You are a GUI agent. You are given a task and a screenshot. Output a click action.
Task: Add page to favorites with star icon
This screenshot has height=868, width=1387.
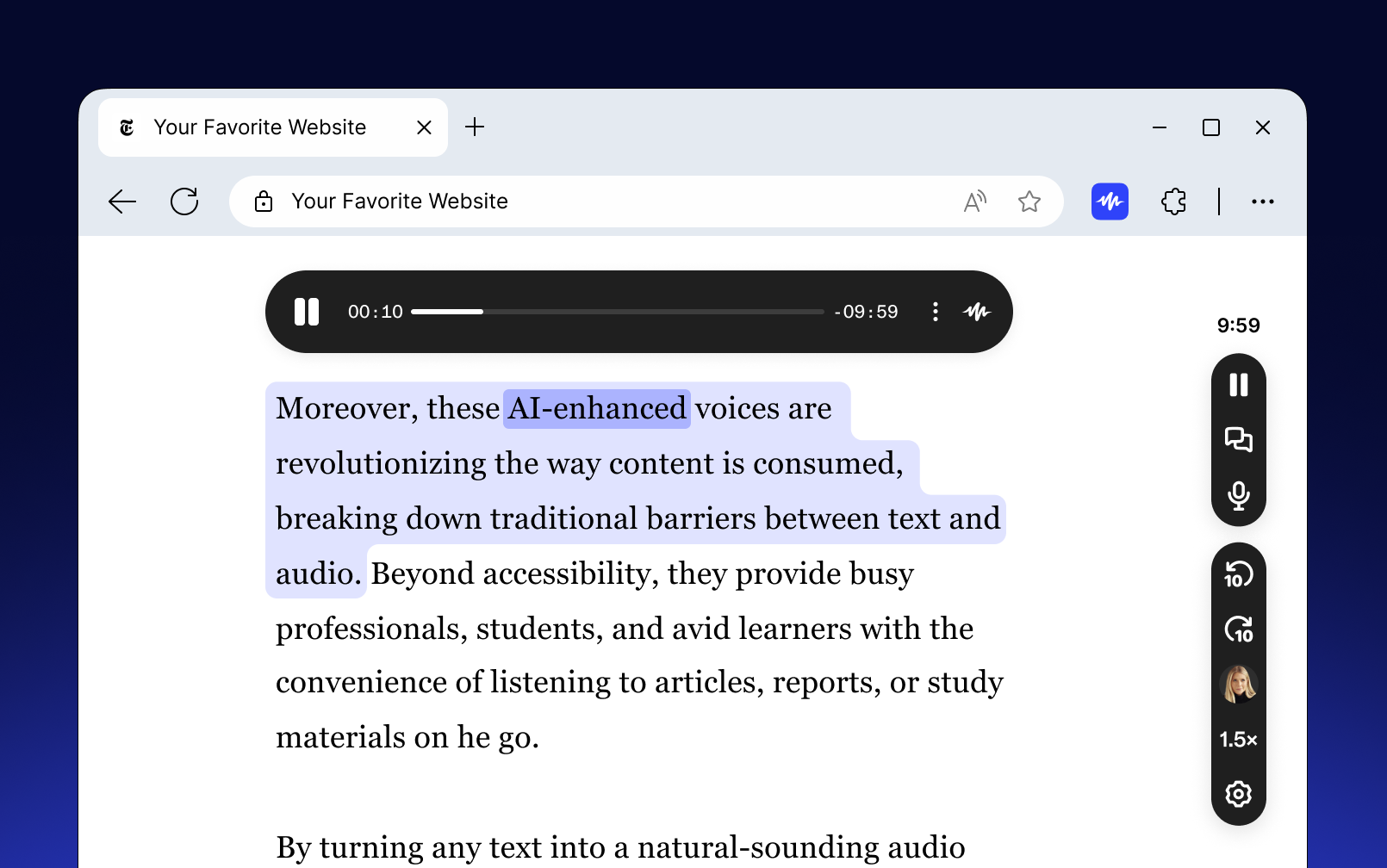pos(1029,201)
